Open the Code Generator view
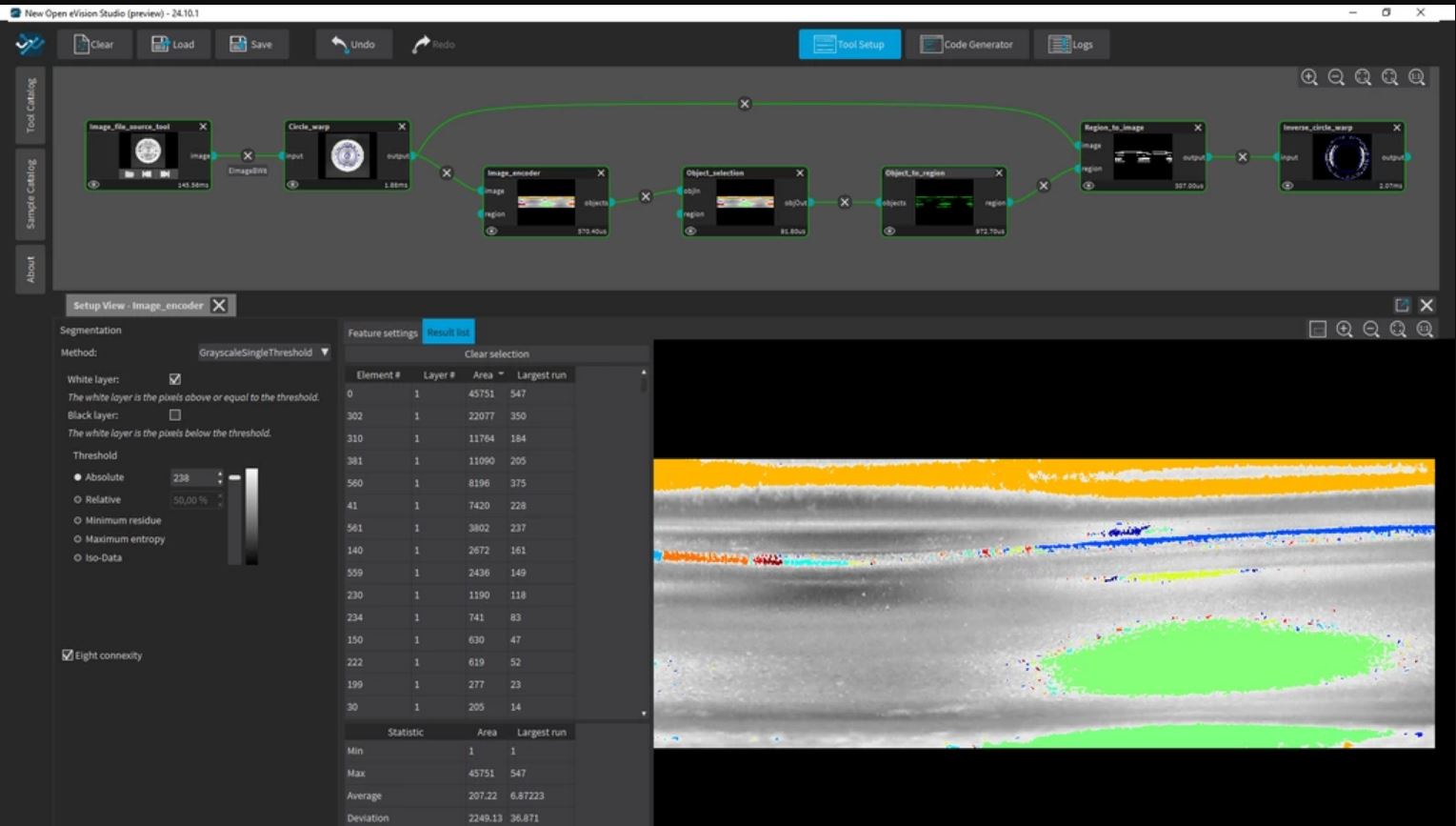This screenshot has width=1456, height=826. 967,43
